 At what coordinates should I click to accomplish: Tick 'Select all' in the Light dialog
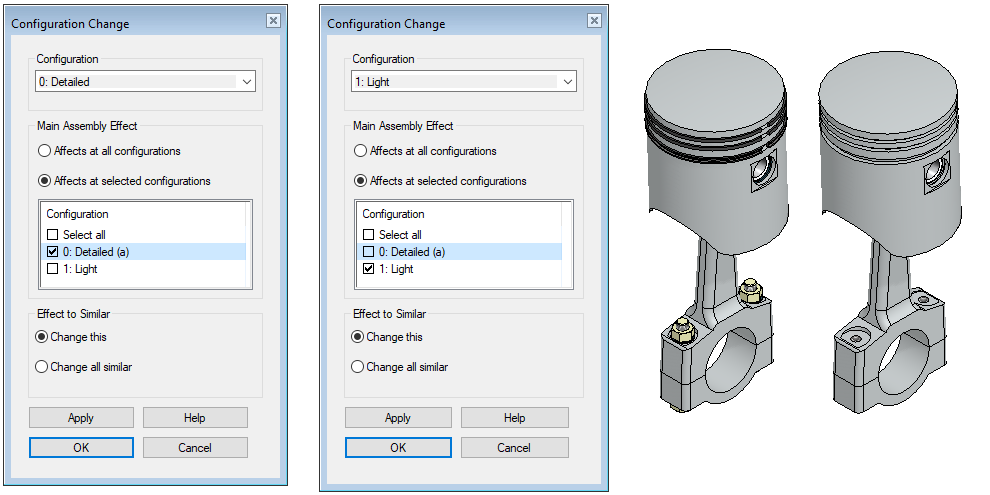click(x=369, y=235)
